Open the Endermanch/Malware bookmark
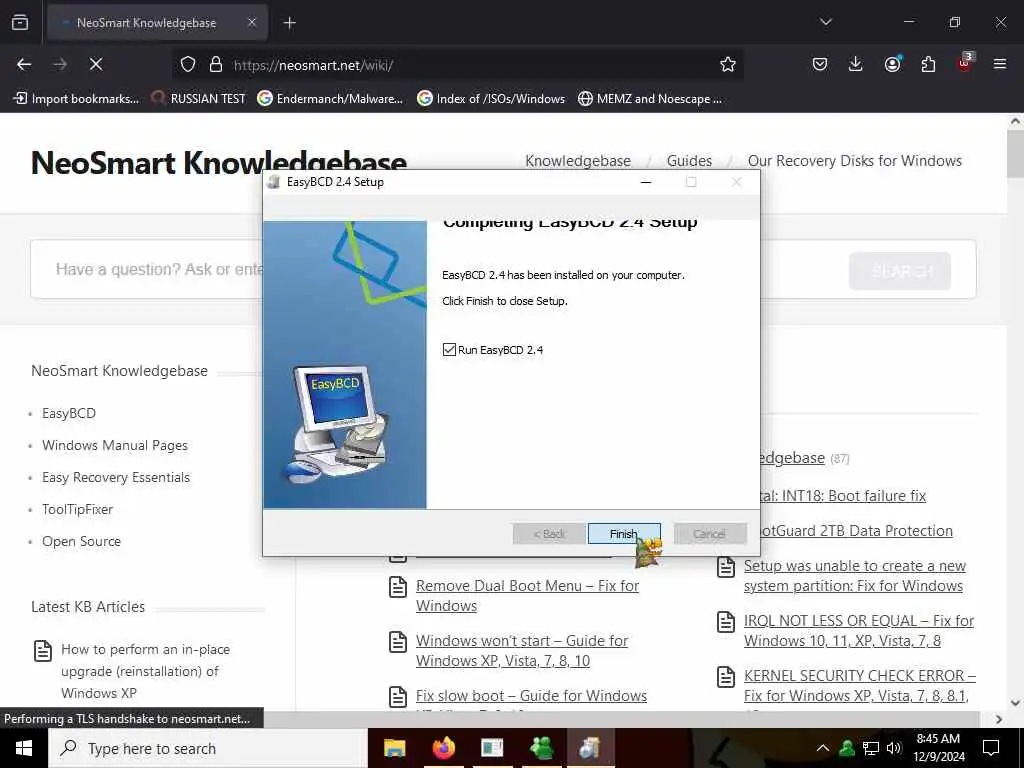This screenshot has width=1024, height=768. (x=330, y=99)
